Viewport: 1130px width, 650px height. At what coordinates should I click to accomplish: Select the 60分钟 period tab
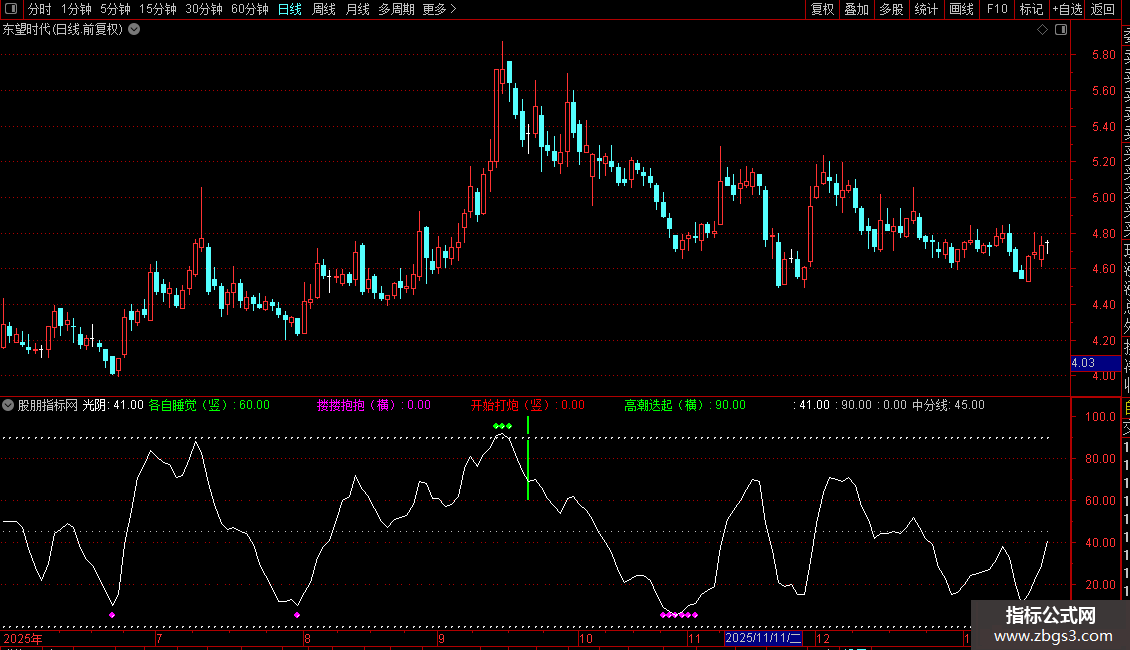click(x=250, y=9)
